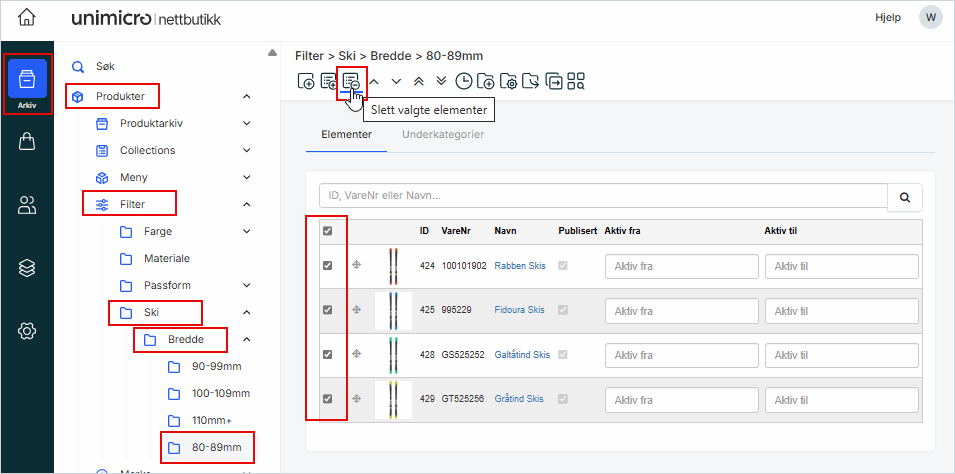Open the settings gear in left sidebar
This screenshot has width=955, height=474.
click(27, 331)
